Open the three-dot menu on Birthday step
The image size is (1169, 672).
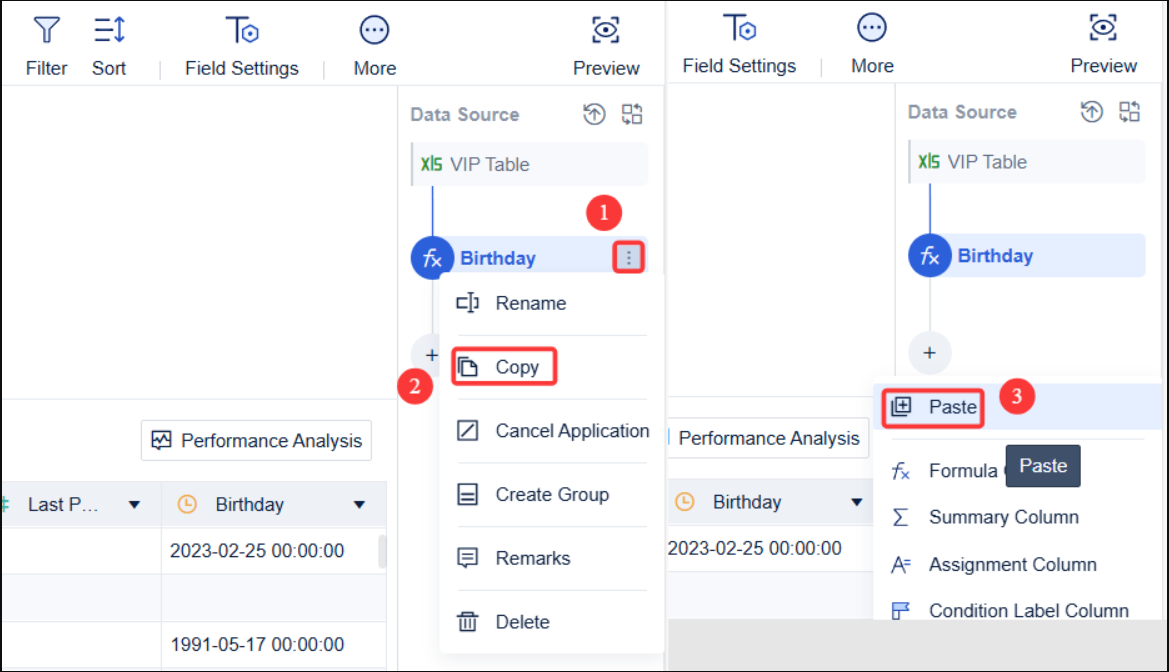pyautogui.click(x=628, y=258)
